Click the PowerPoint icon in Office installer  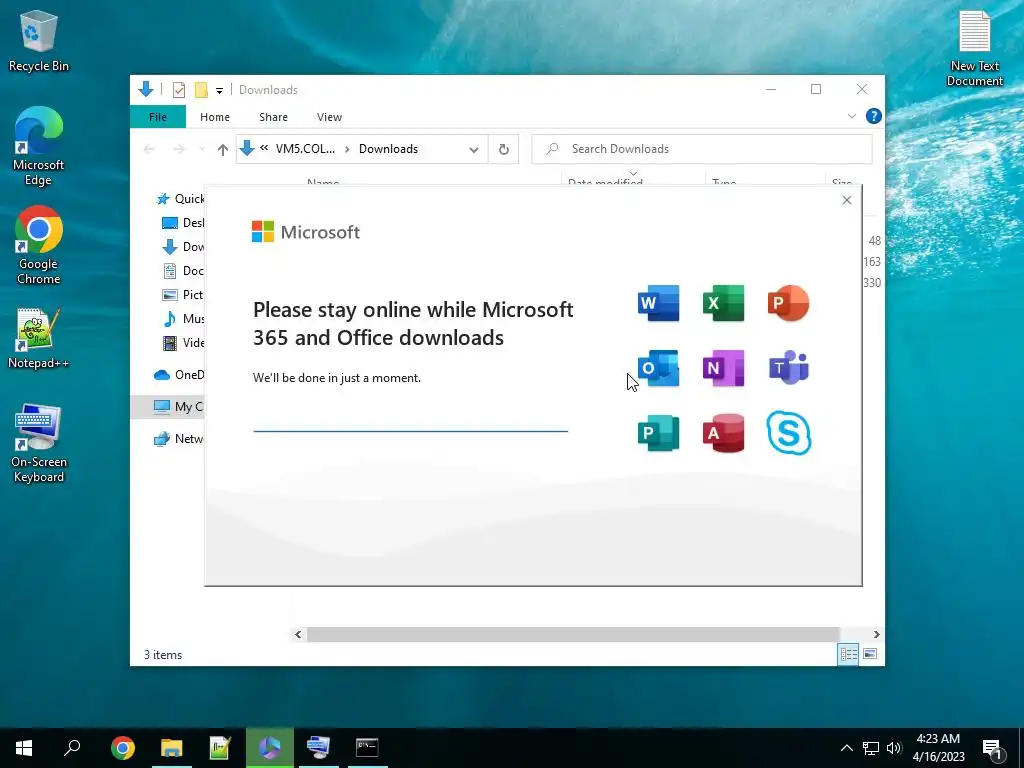coord(788,303)
